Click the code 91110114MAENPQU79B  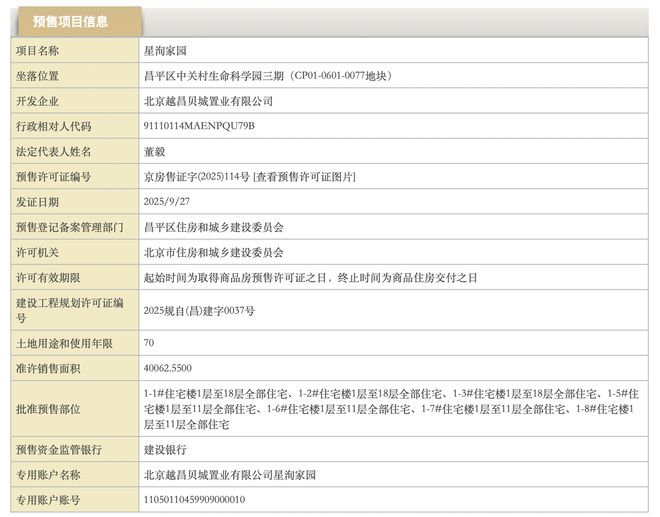click(x=200, y=126)
